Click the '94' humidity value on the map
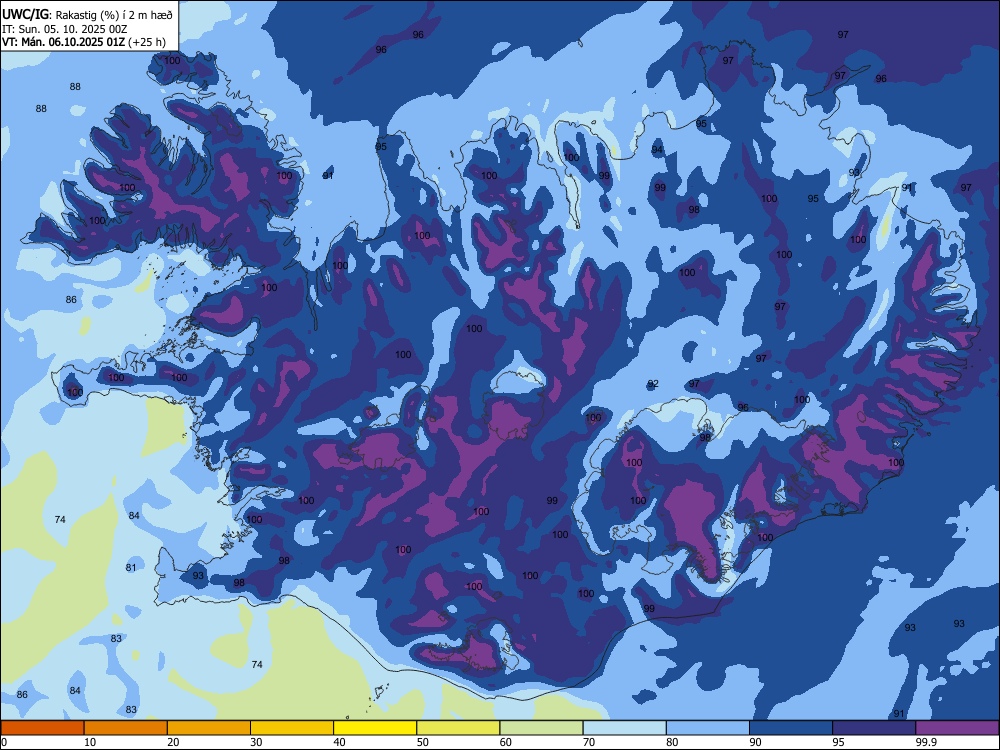 pos(658,150)
